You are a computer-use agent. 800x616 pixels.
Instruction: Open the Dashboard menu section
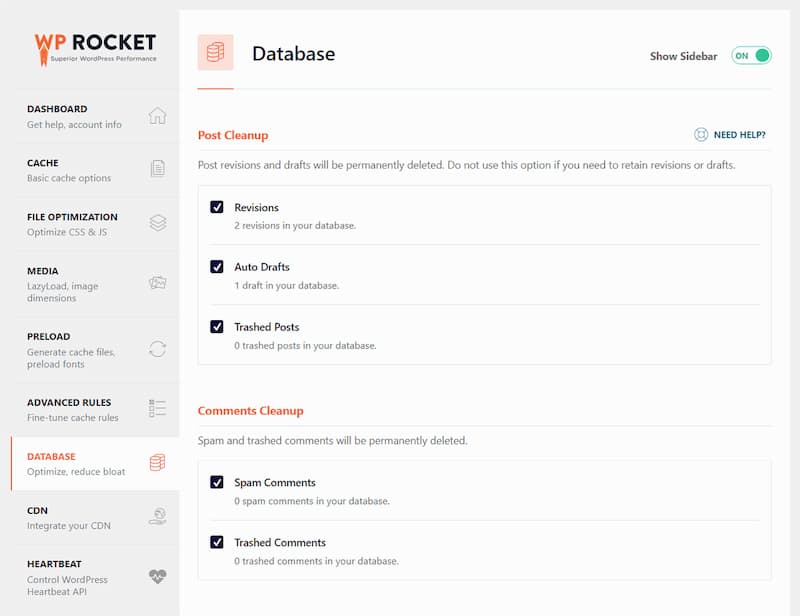(95, 116)
